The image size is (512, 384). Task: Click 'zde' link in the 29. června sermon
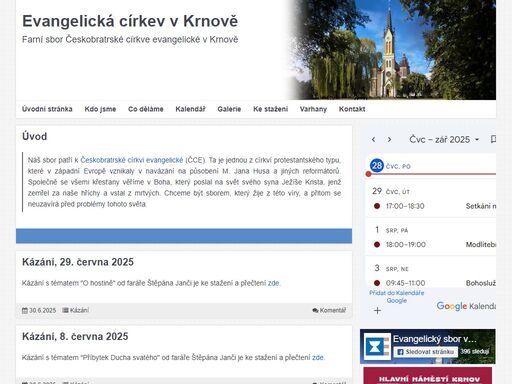coord(273,283)
